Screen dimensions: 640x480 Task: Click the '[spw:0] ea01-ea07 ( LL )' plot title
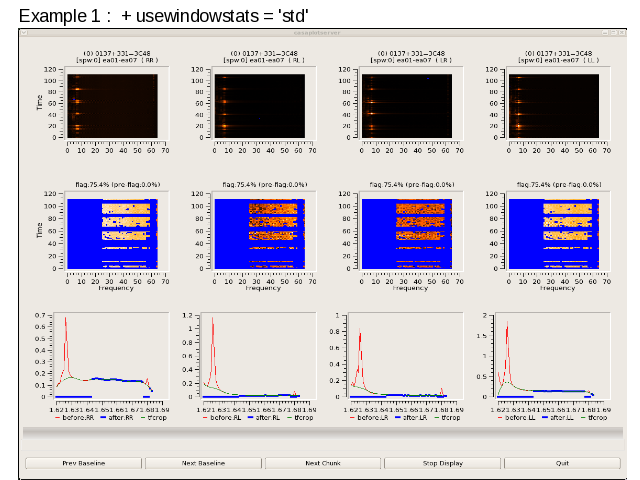coord(558,60)
